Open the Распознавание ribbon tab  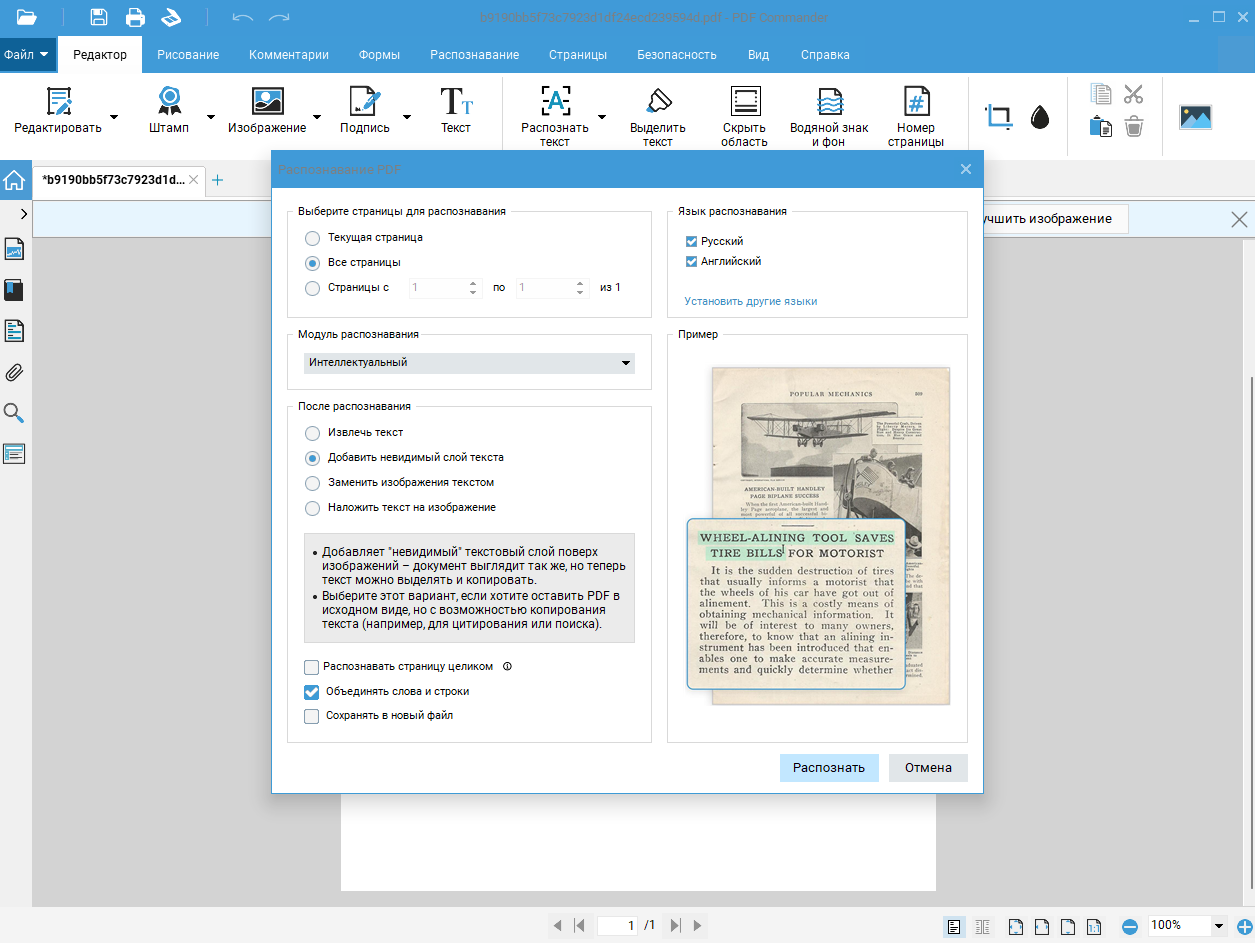(475, 55)
